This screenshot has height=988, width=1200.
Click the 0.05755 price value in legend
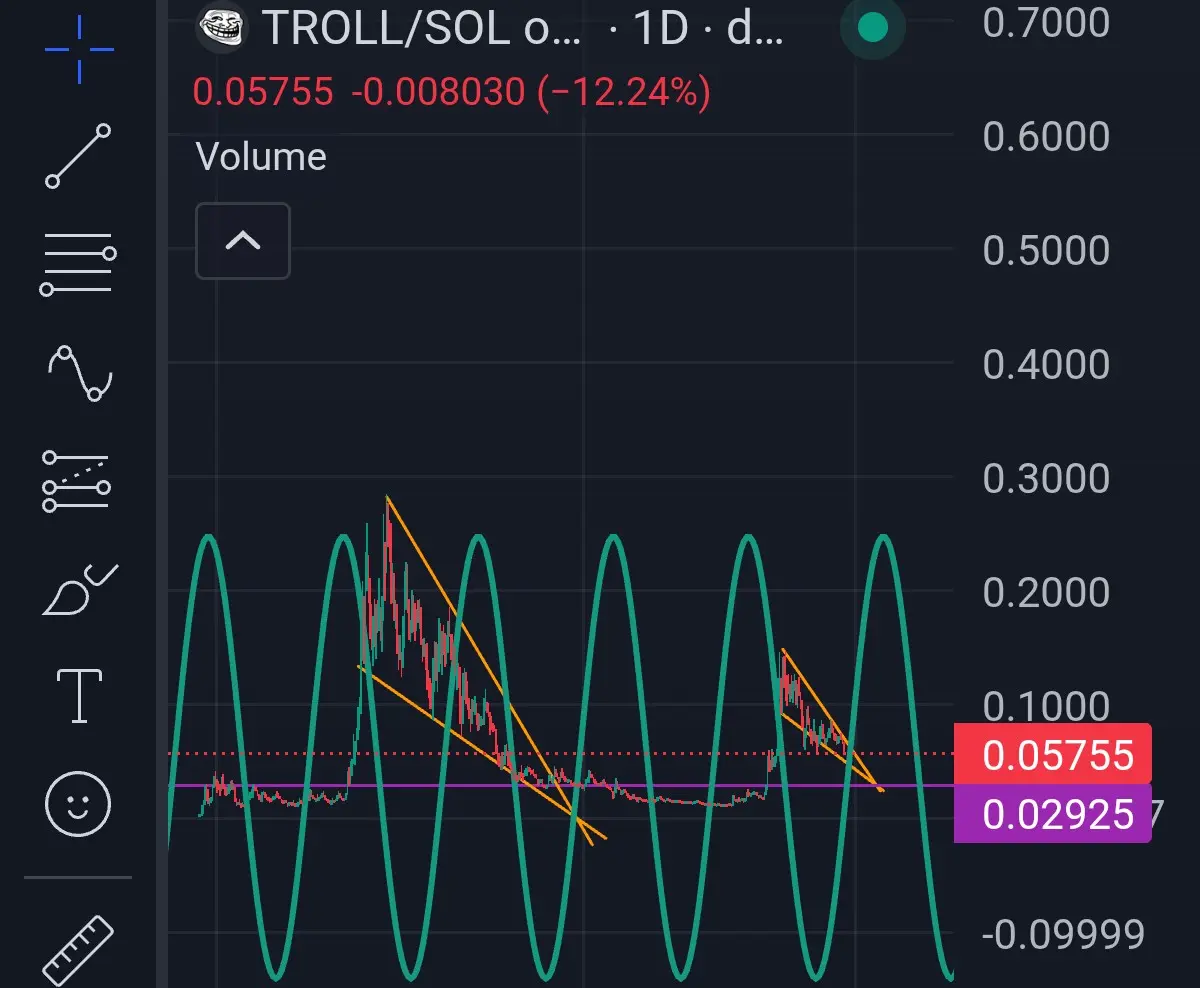coord(263,93)
